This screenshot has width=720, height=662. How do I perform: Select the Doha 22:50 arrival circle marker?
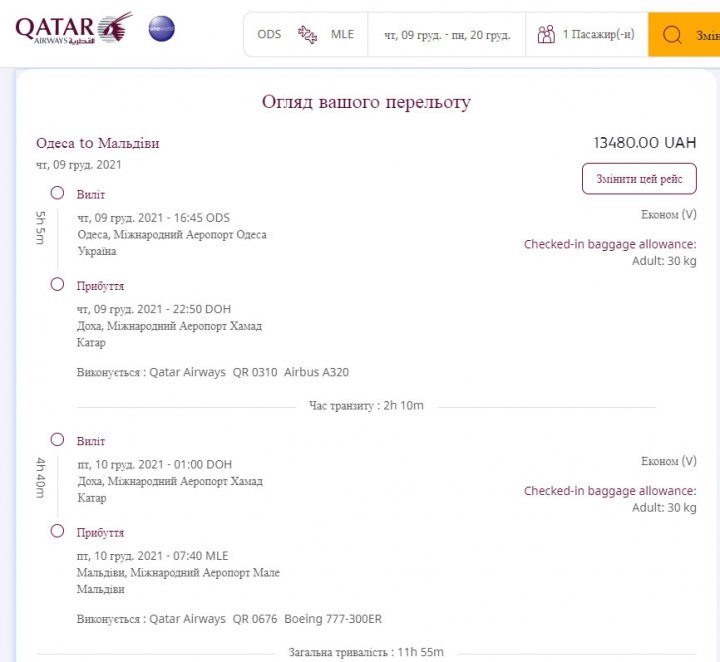point(57,285)
